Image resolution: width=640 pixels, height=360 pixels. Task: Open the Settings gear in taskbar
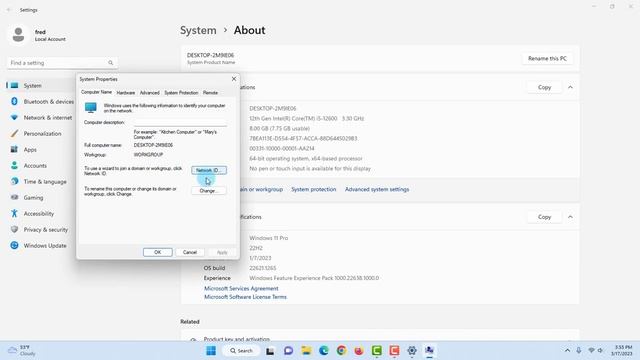tap(412, 351)
